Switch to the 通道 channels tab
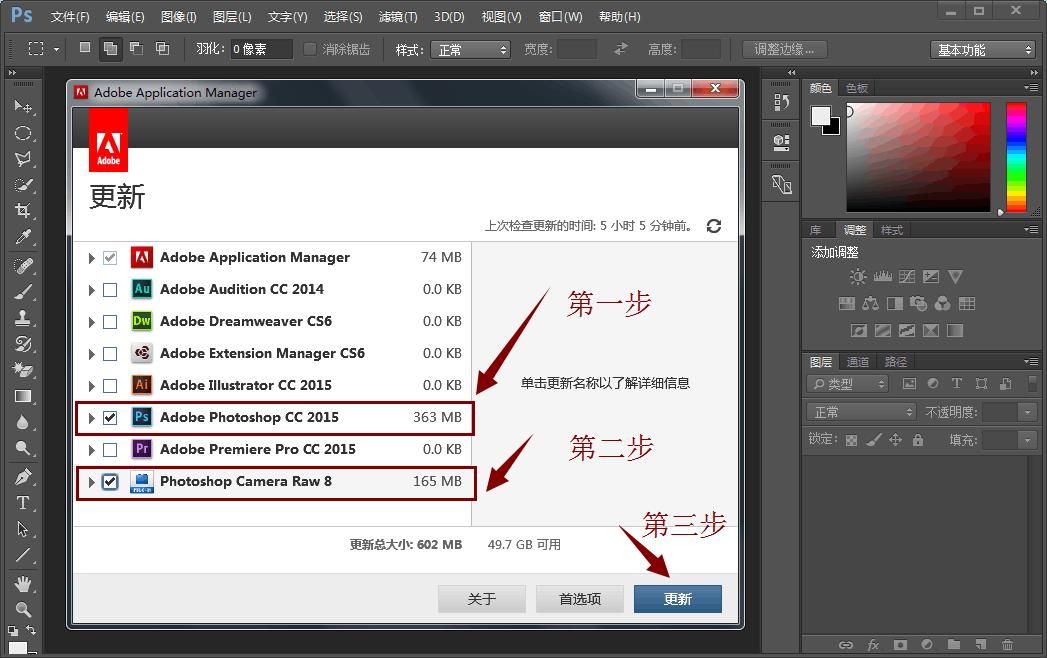Image resolution: width=1047 pixels, height=658 pixels. 858,361
